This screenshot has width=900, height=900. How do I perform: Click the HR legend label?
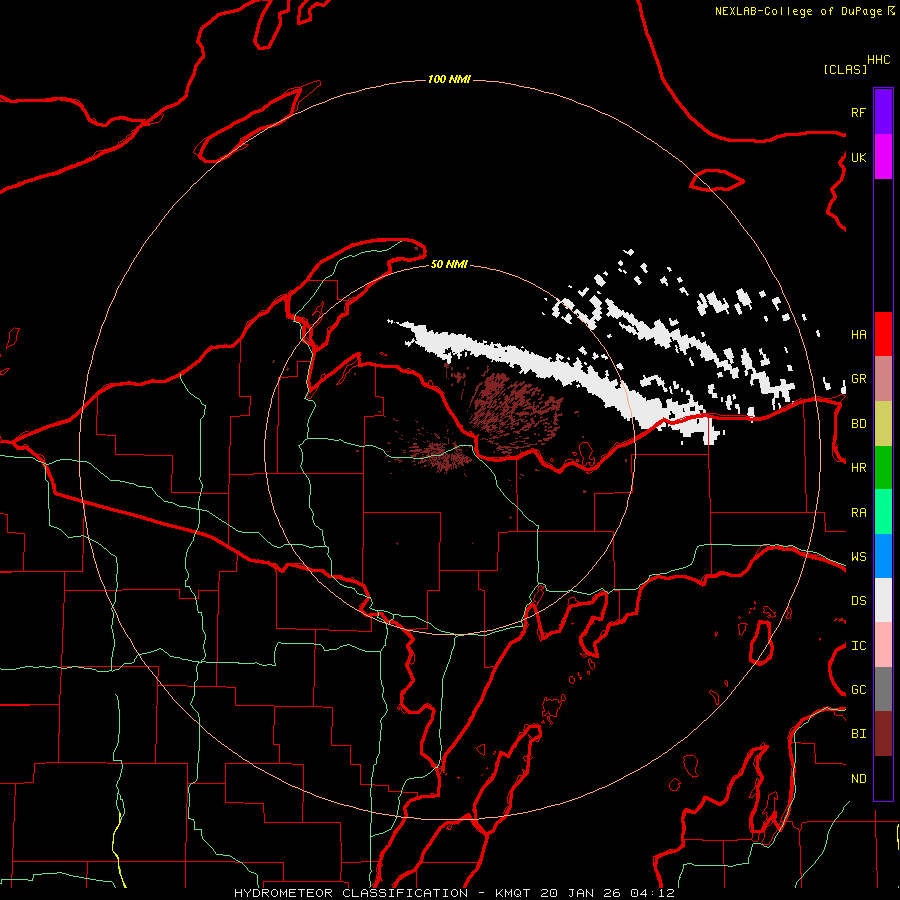pyautogui.click(x=858, y=468)
